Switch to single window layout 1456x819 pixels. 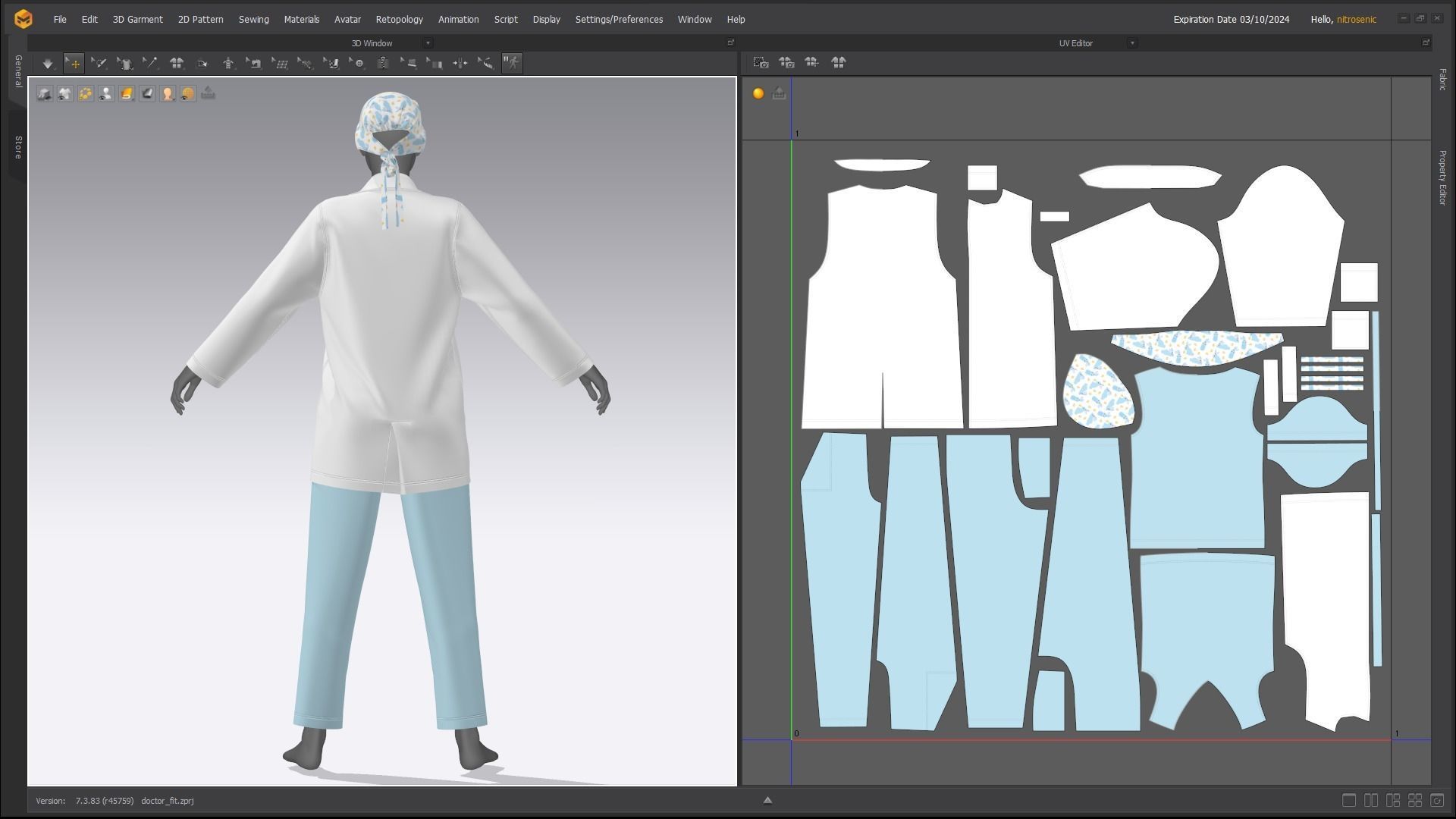[1349, 800]
